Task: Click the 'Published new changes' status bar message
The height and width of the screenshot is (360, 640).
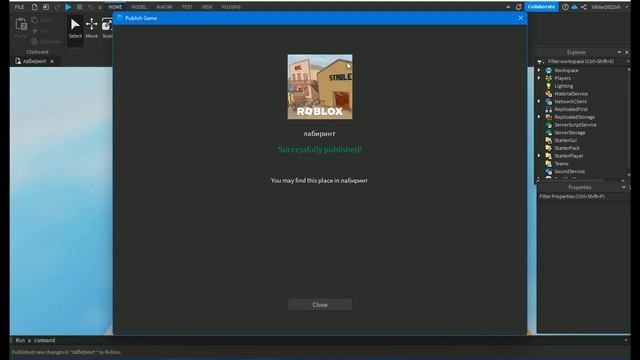Action: (x=67, y=352)
